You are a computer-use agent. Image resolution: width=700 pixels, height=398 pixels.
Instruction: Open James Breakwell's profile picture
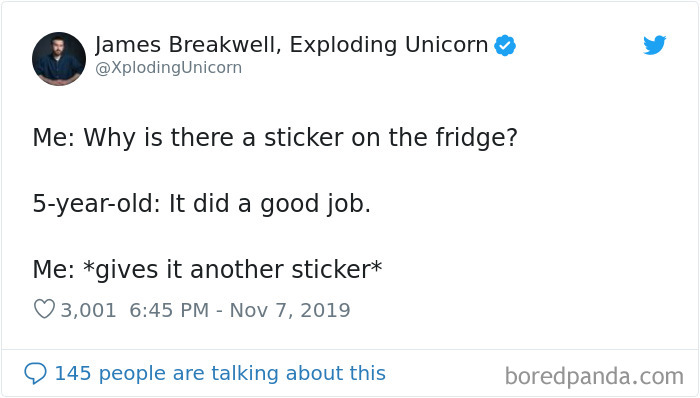coord(59,58)
